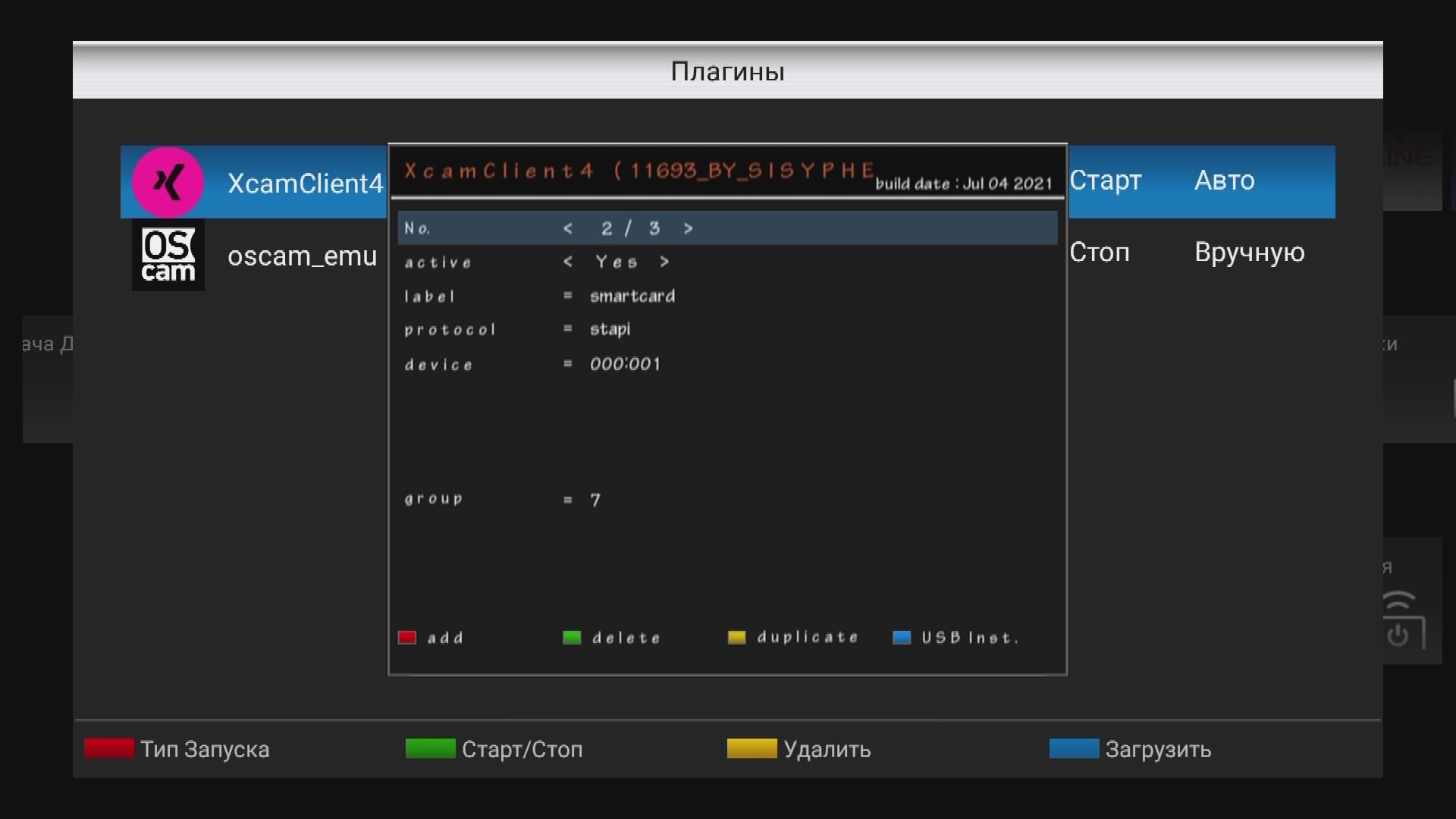
Task: Select the oscam_emu plugin name
Action: tap(302, 256)
